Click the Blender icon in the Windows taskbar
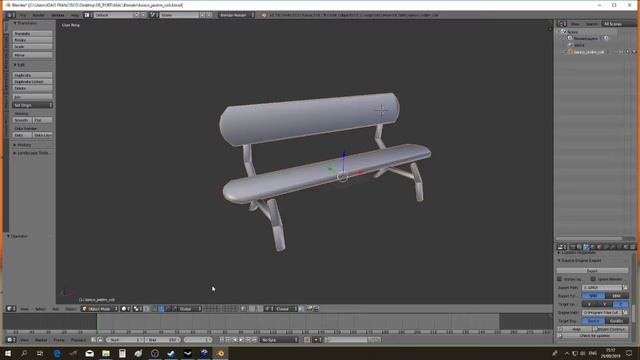Screen dimensions: 640x360 pyautogui.click(x=220, y=353)
